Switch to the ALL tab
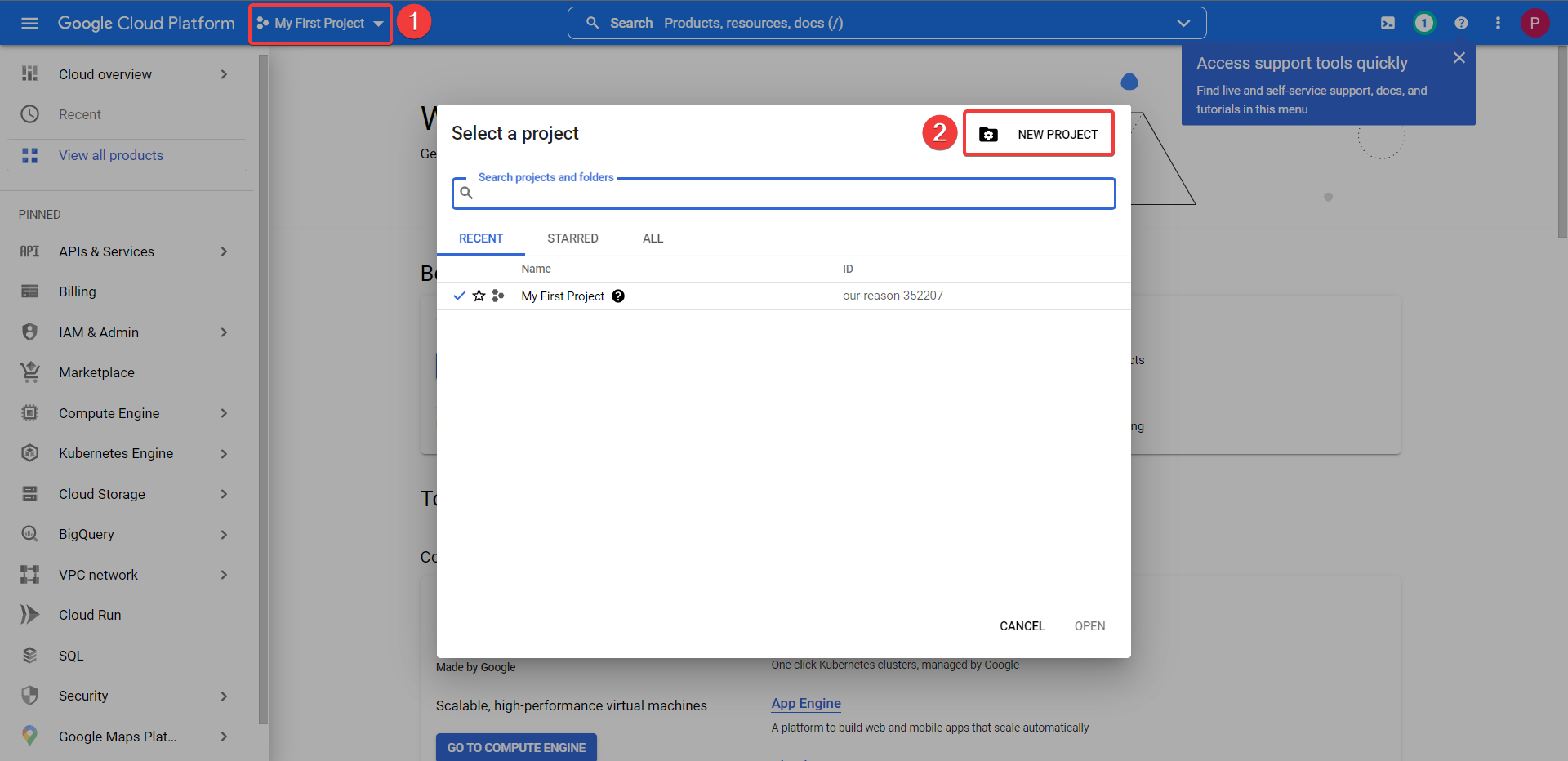This screenshot has width=1568, height=761. [653, 238]
